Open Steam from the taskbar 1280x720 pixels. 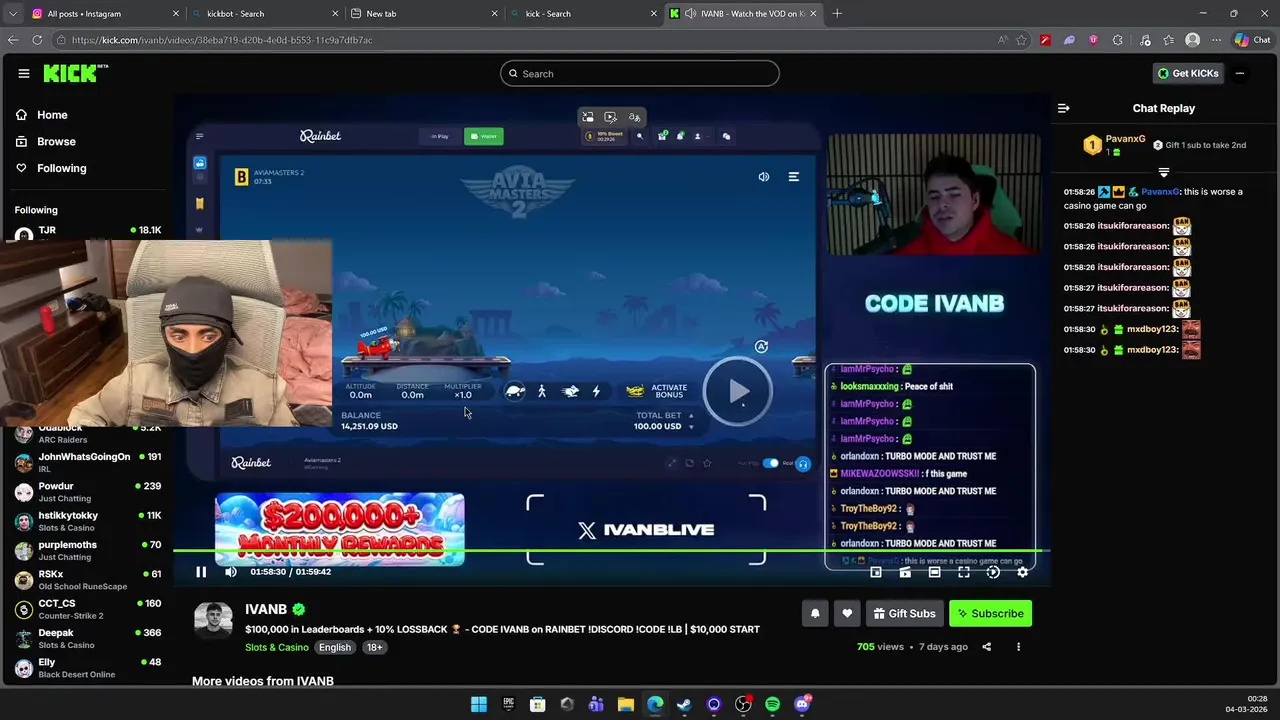[x=684, y=705]
